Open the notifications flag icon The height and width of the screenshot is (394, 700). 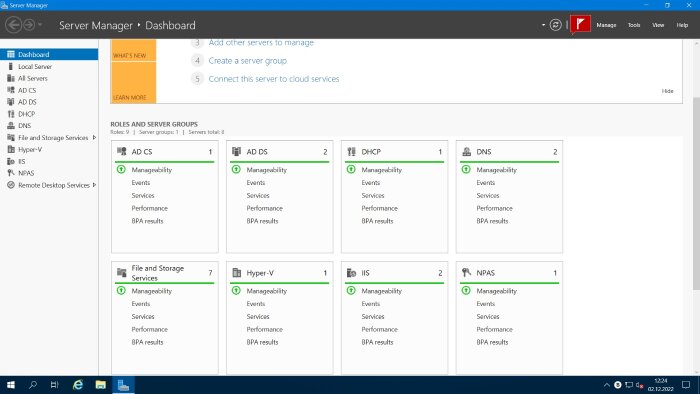pos(580,24)
